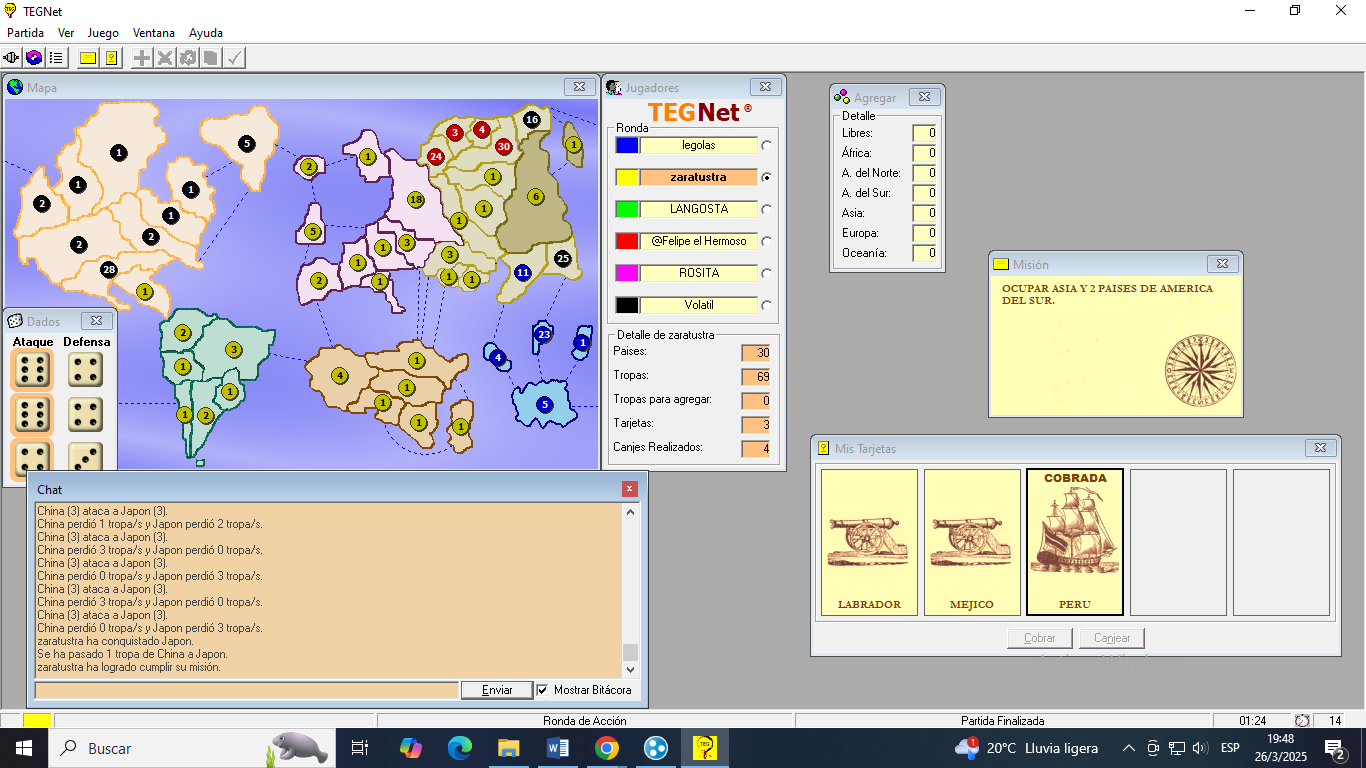Click the chat message input field
1366x768 pixels.
pyautogui.click(x=246, y=690)
